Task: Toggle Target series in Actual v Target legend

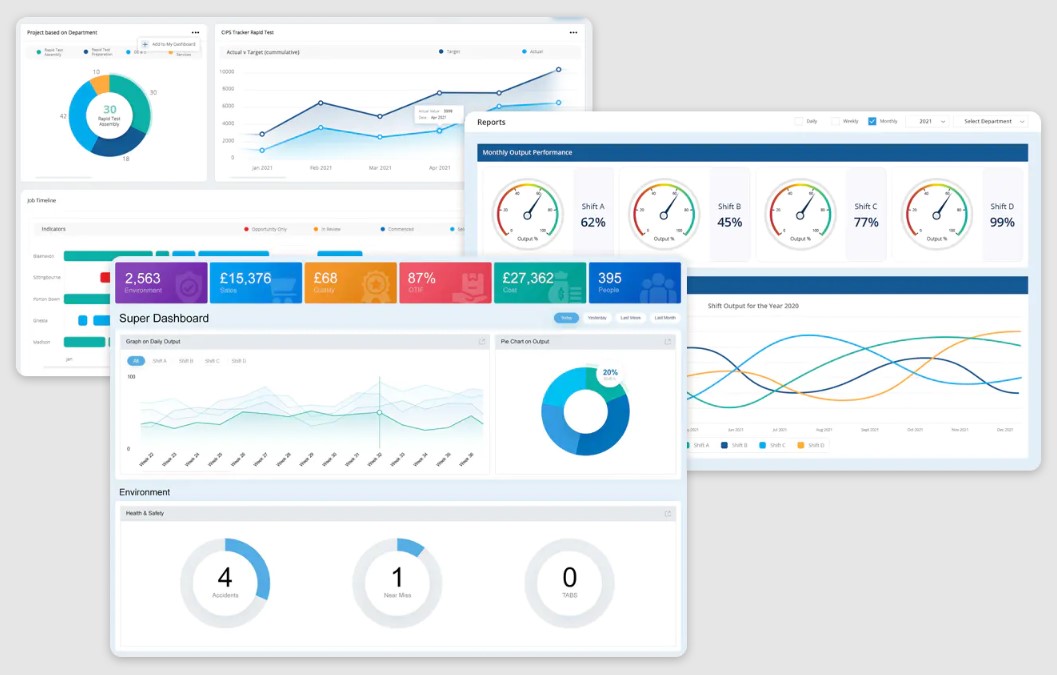Action: click(x=450, y=52)
